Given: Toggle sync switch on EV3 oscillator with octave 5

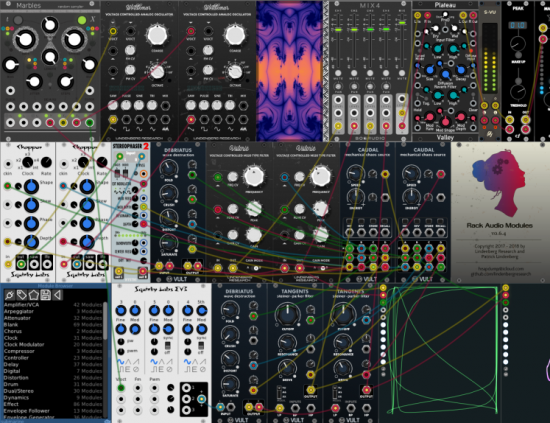Looking at the screenshot, I should (168, 345).
